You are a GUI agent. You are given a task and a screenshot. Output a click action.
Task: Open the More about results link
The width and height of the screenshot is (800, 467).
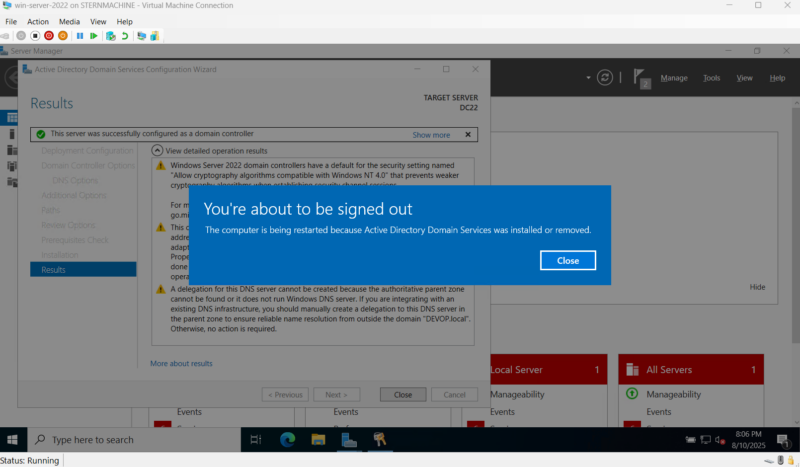[x=181, y=363]
